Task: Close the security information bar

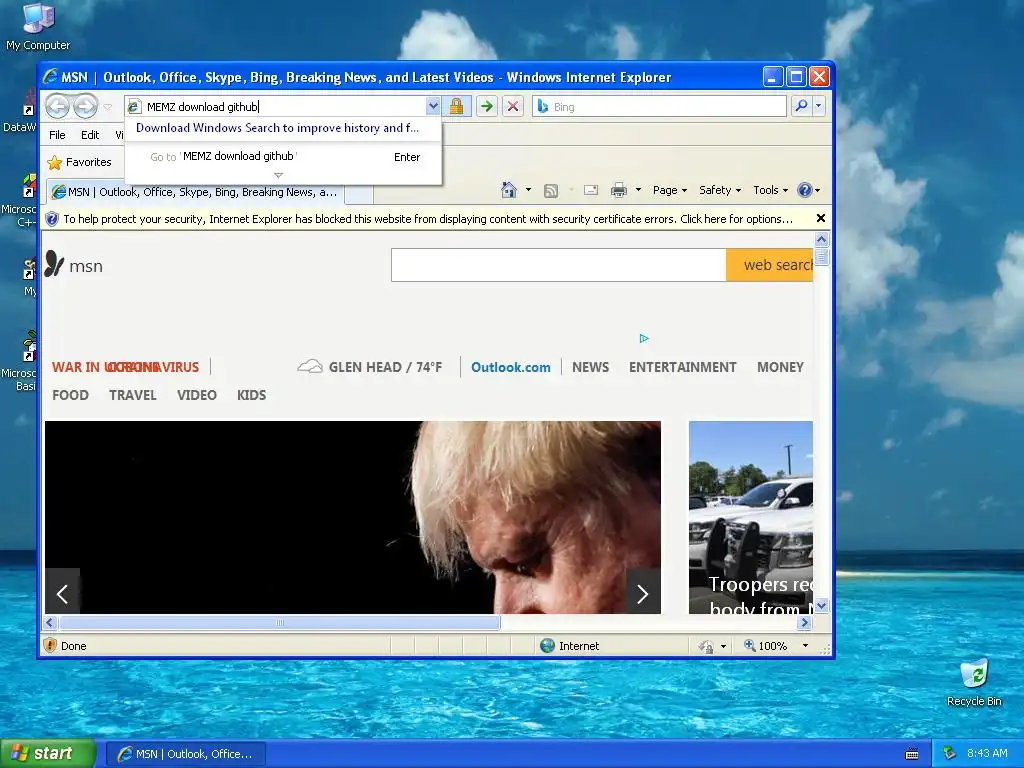Action: click(x=821, y=218)
